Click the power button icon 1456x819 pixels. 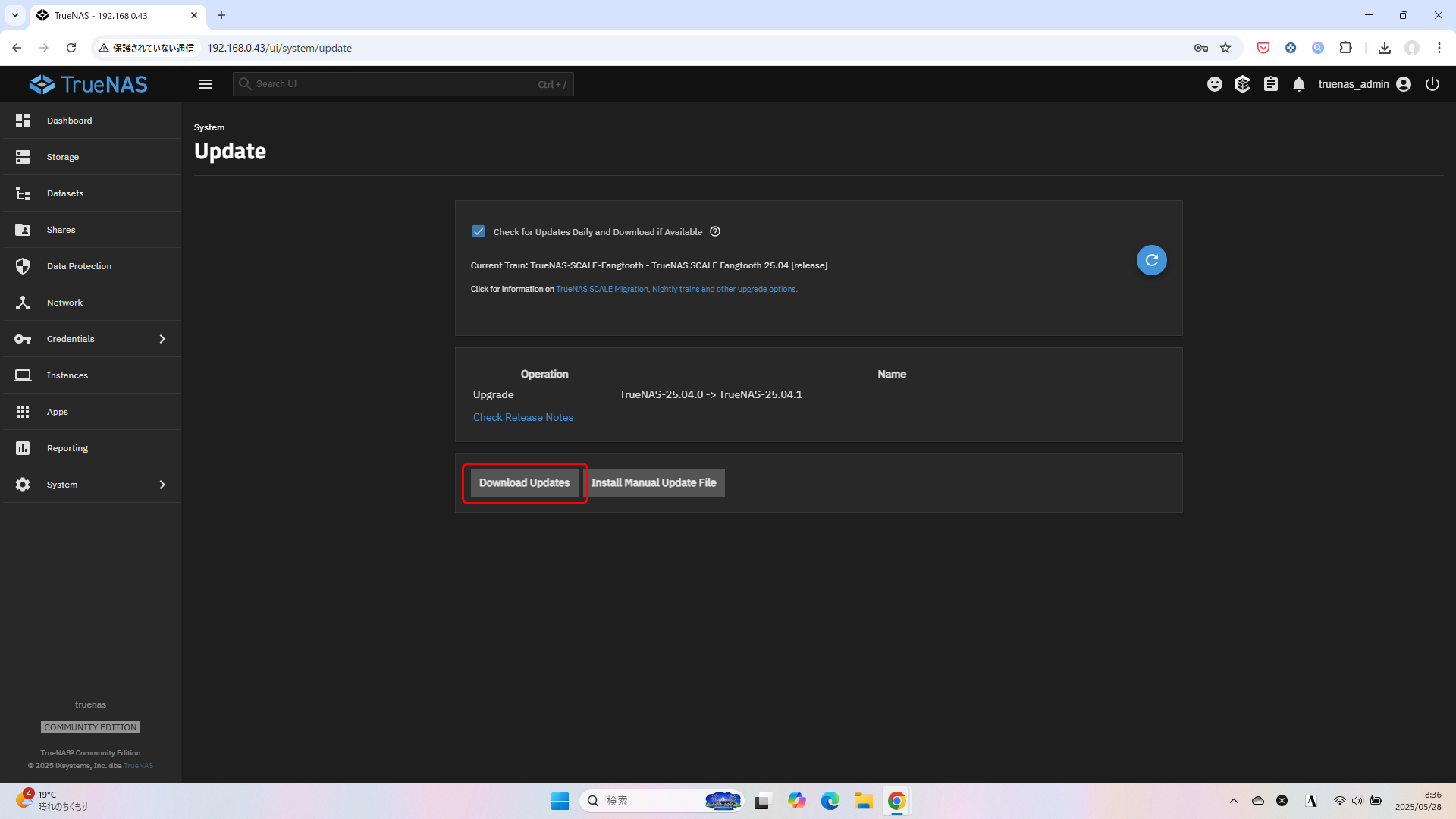[1432, 84]
